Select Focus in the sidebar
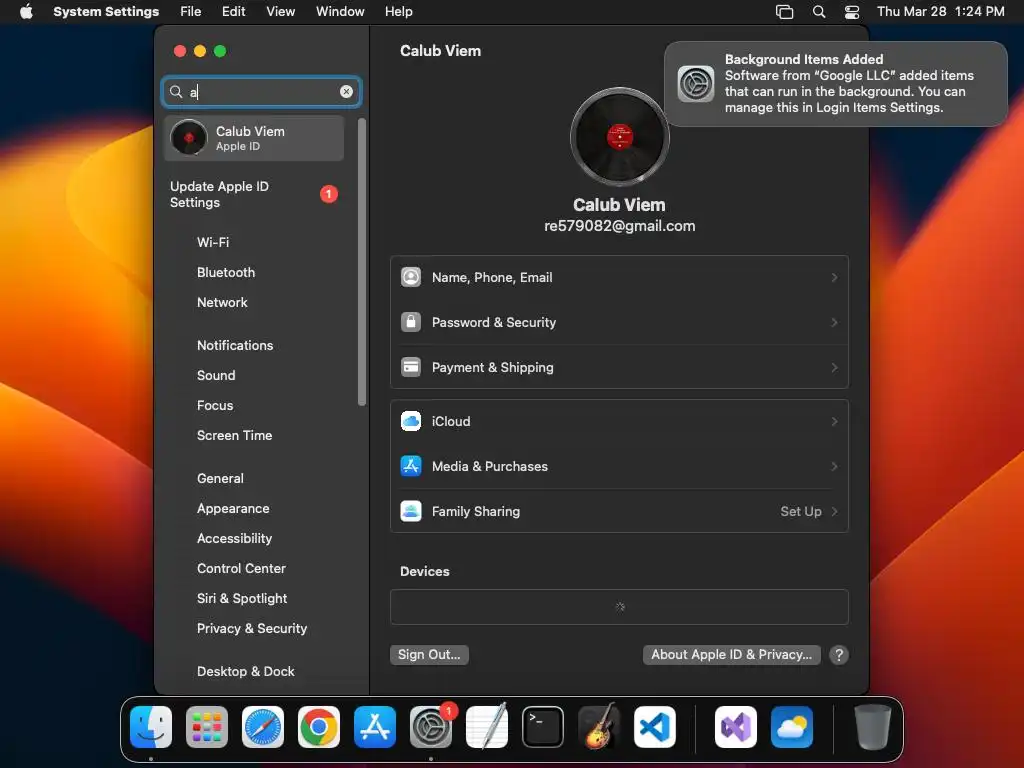1024x768 pixels. pos(215,406)
